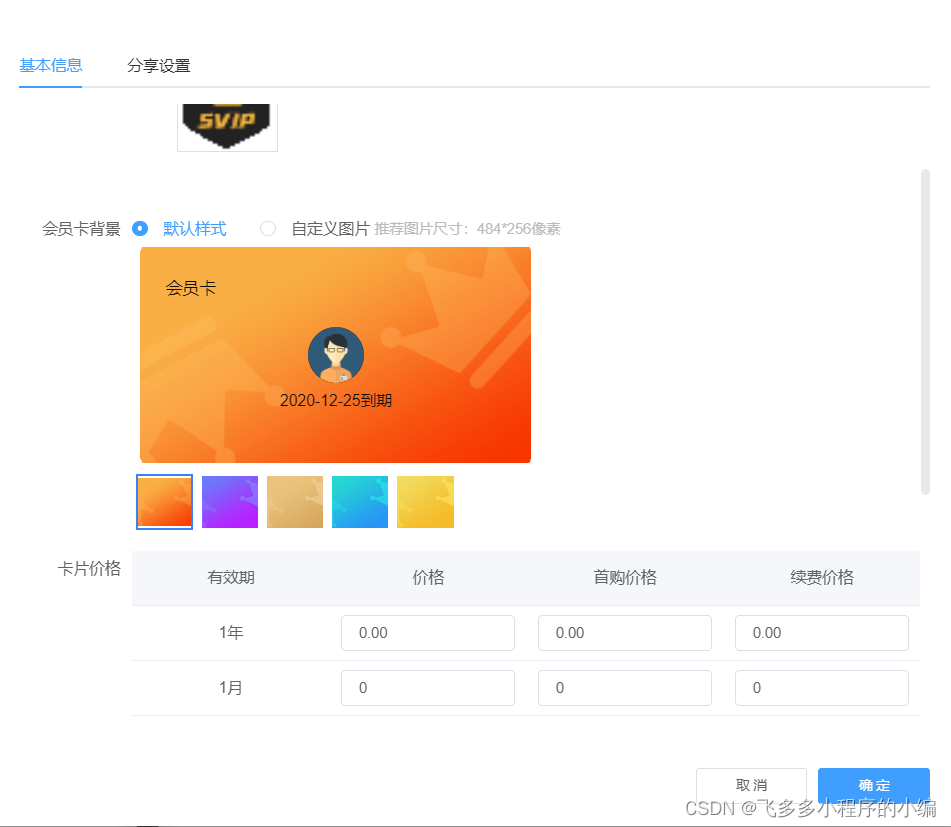Select the 默认样式 radio option
This screenshot has height=827, width=951.
pyautogui.click(x=140, y=229)
